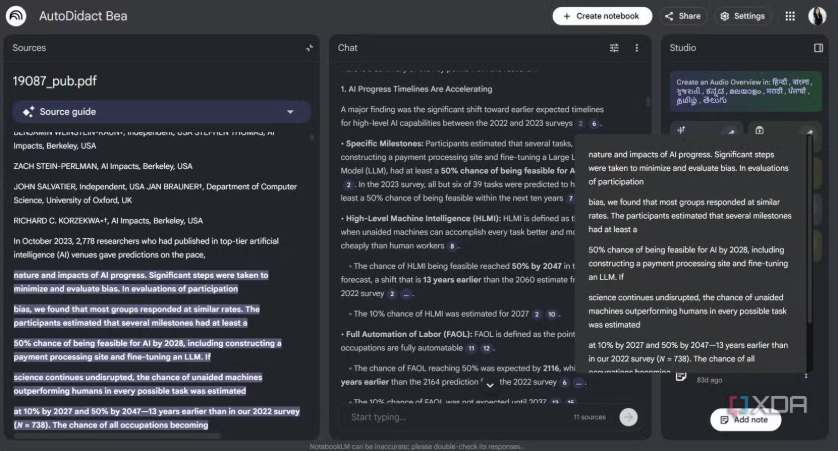Expand the Source guide dropdown

(x=290, y=112)
